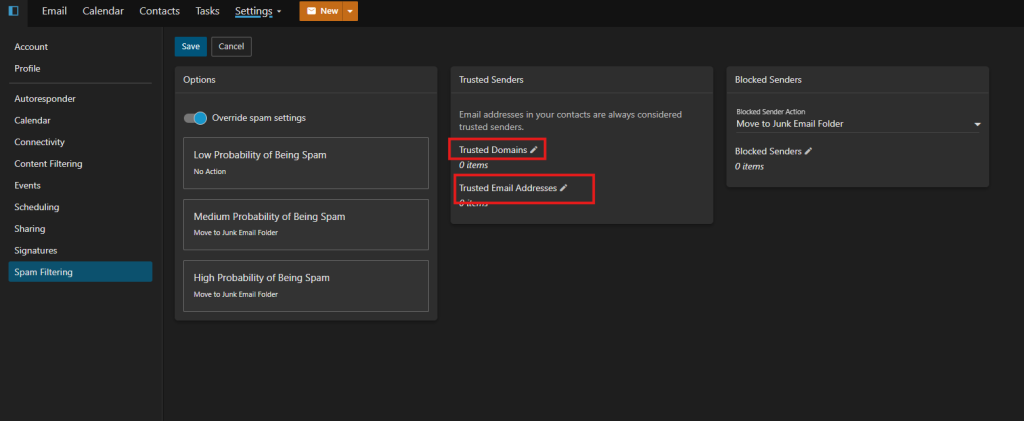Expand the arrow next to the New button
1024x421 pixels.
(x=350, y=11)
